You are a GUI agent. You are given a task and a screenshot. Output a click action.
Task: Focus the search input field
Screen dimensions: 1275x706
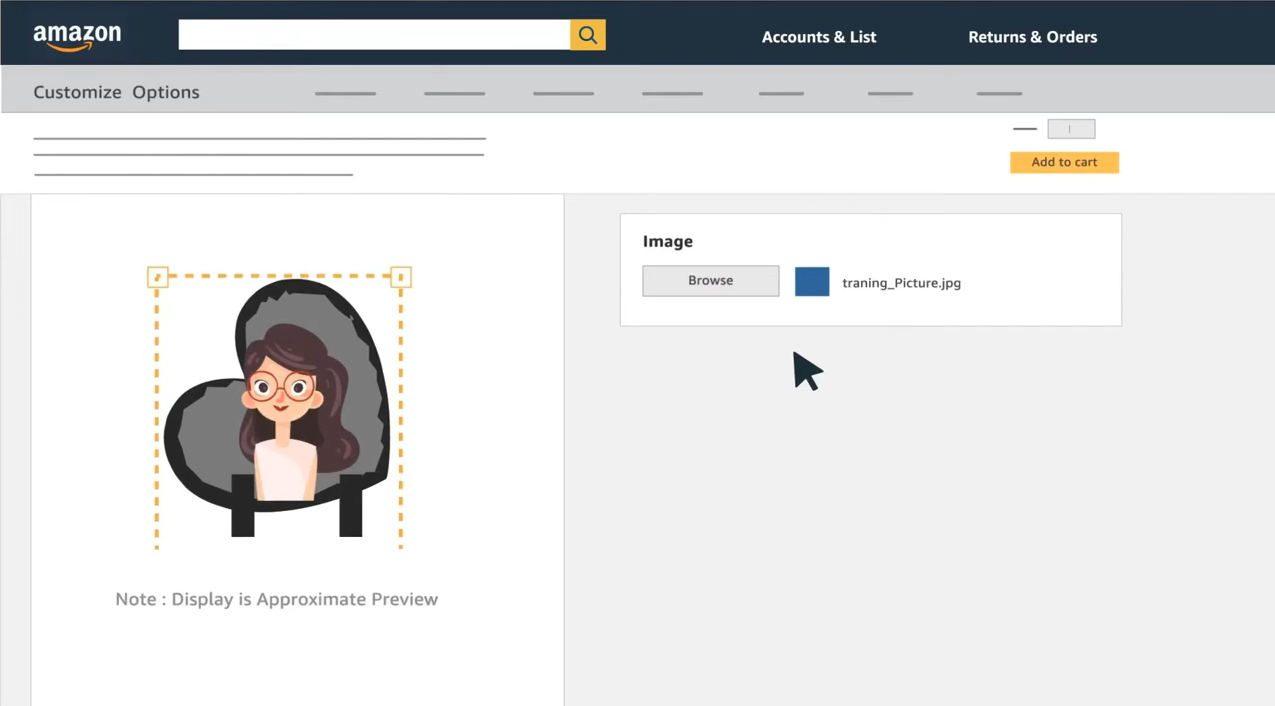[374, 35]
